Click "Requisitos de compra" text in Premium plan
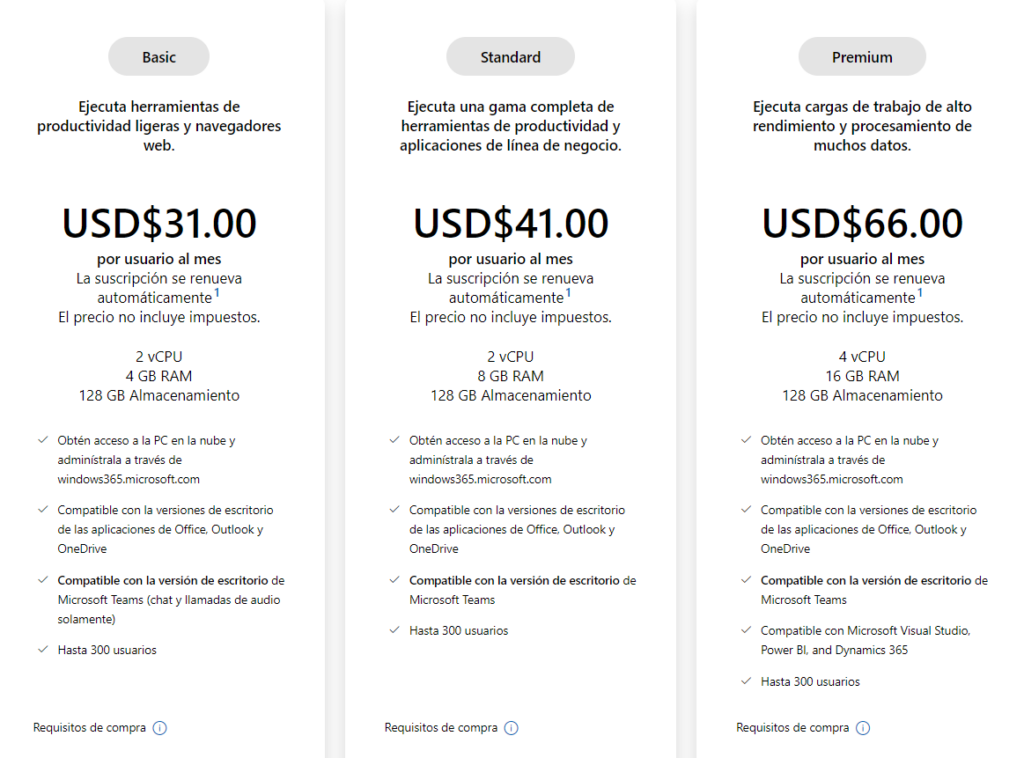 coord(793,728)
